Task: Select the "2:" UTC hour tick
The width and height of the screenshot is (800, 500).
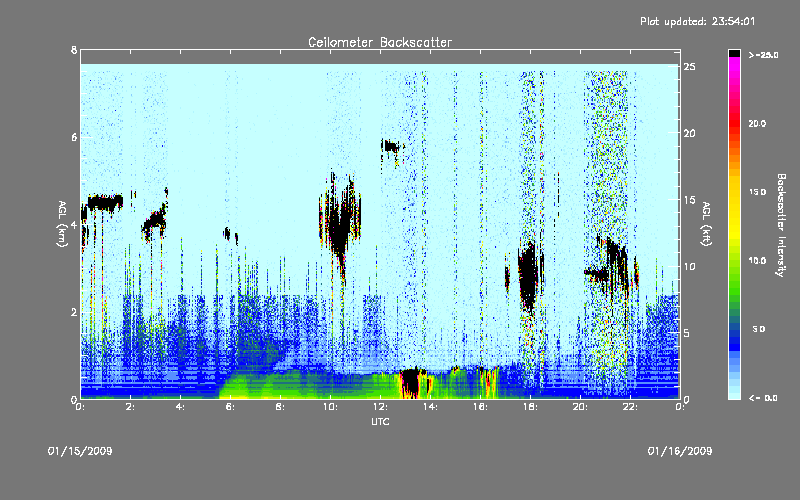Action: [x=131, y=407]
